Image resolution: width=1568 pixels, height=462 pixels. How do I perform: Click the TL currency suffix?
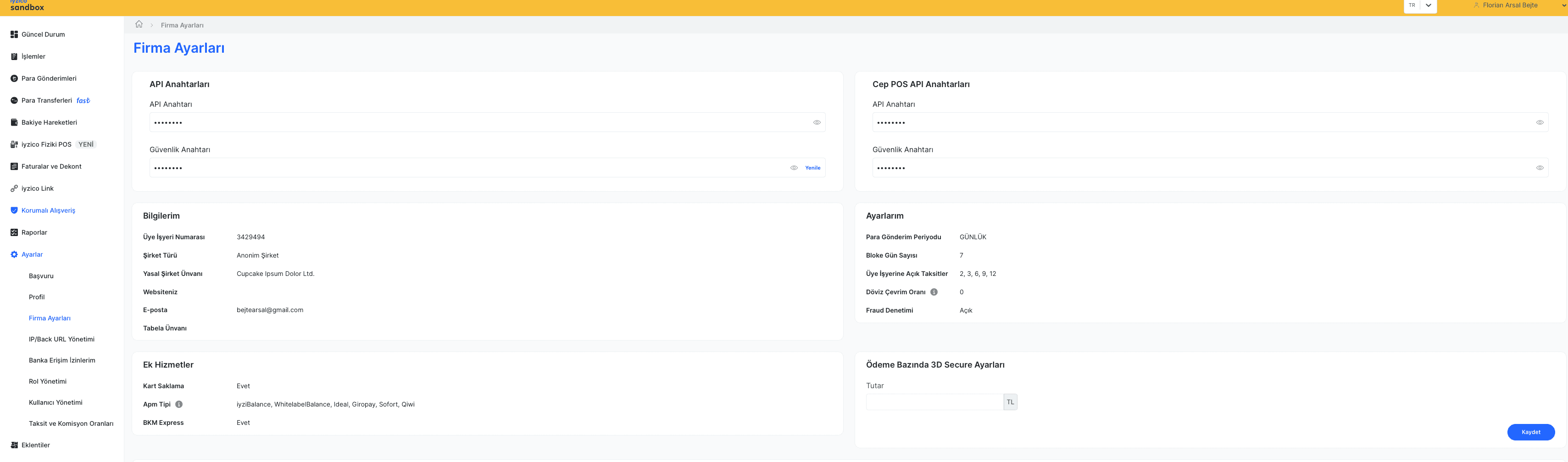[x=1011, y=402]
